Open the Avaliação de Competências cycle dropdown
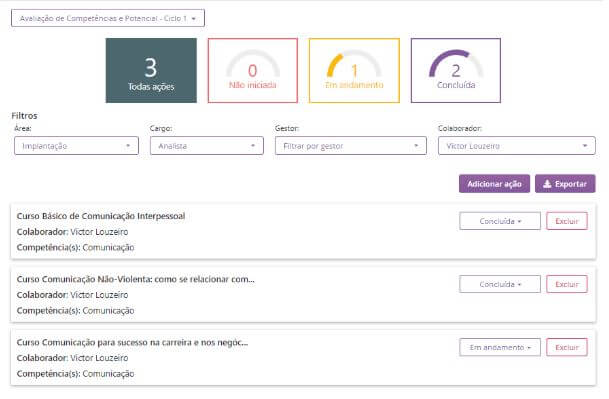Screen dimensions: 609x399 tap(108, 18)
